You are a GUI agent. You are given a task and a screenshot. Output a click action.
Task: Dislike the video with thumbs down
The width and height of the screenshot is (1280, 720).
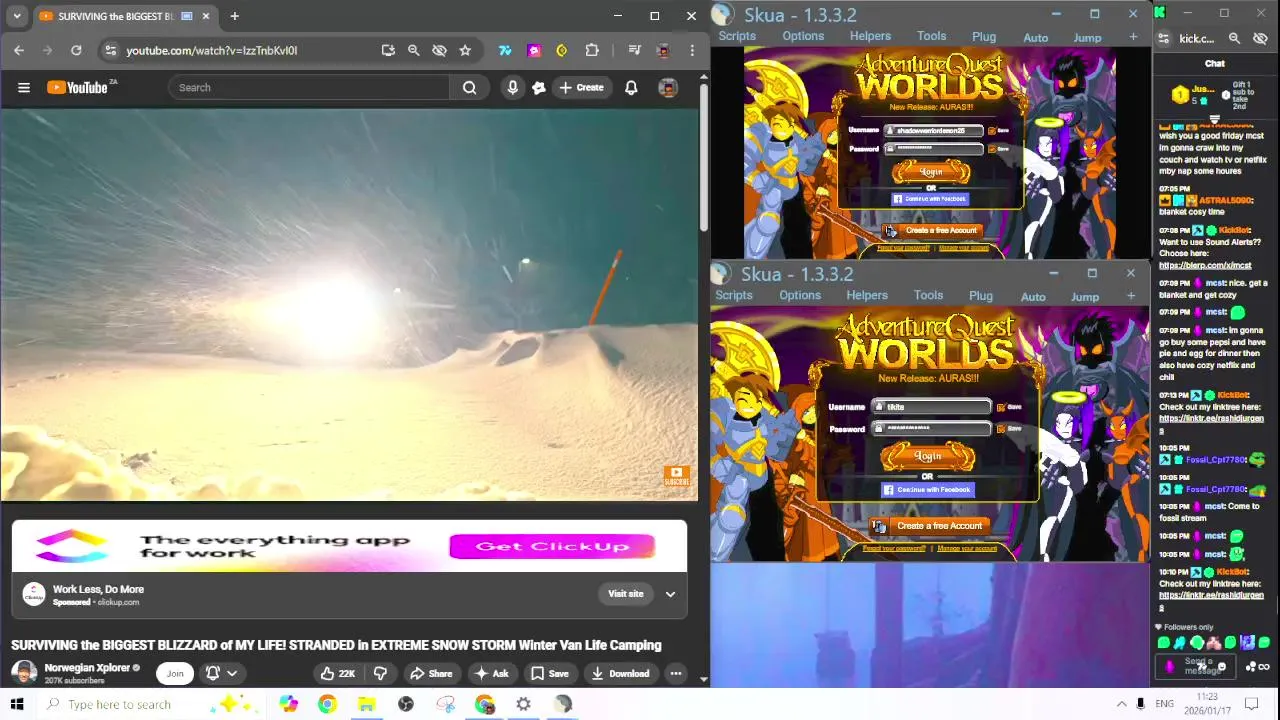[380, 673]
